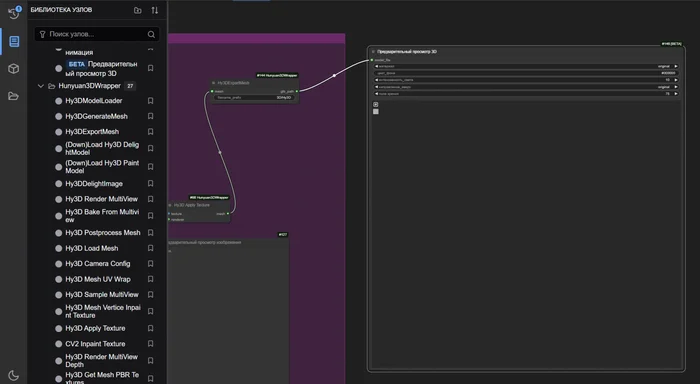Toggle dark theme with the moon icon
700x384 pixels.
tap(14, 376)
